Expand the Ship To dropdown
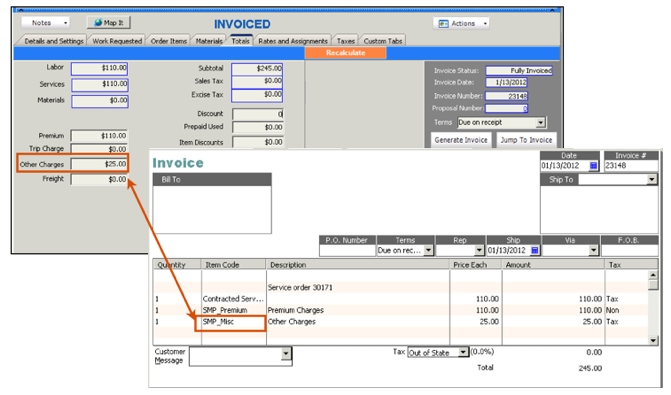The height and width of the screenshot is (395, 671). pyautogui.click(x=652, y=180)
